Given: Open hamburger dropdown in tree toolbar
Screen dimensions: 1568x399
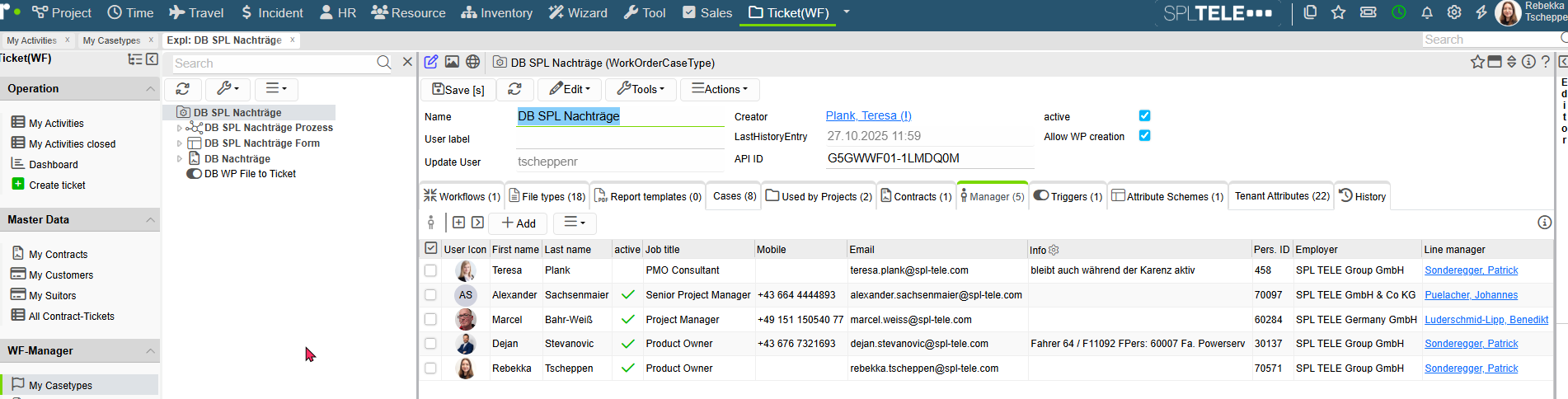Looking at the screenshot, I should point(276,89).
